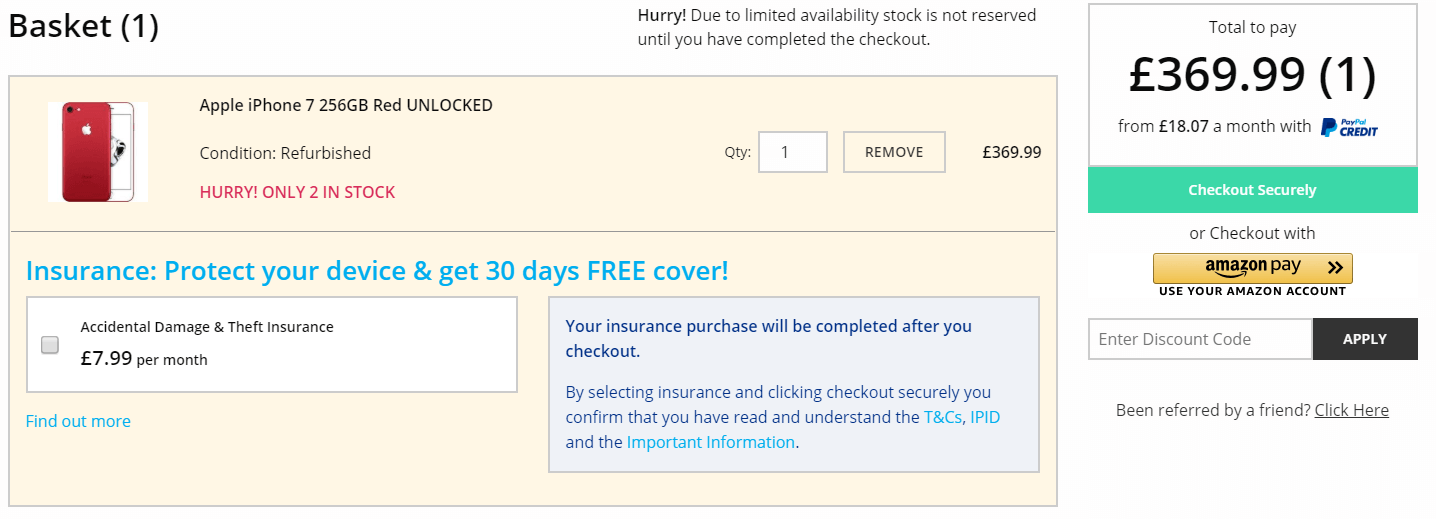Image resolution: width=1436 pixels, height=519 pixels.
Task: Open the refer a friend Click Here link
Action: [1351, 410]
